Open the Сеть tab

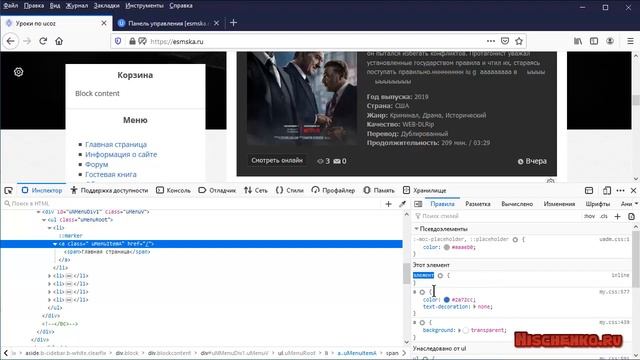(256, 191)
